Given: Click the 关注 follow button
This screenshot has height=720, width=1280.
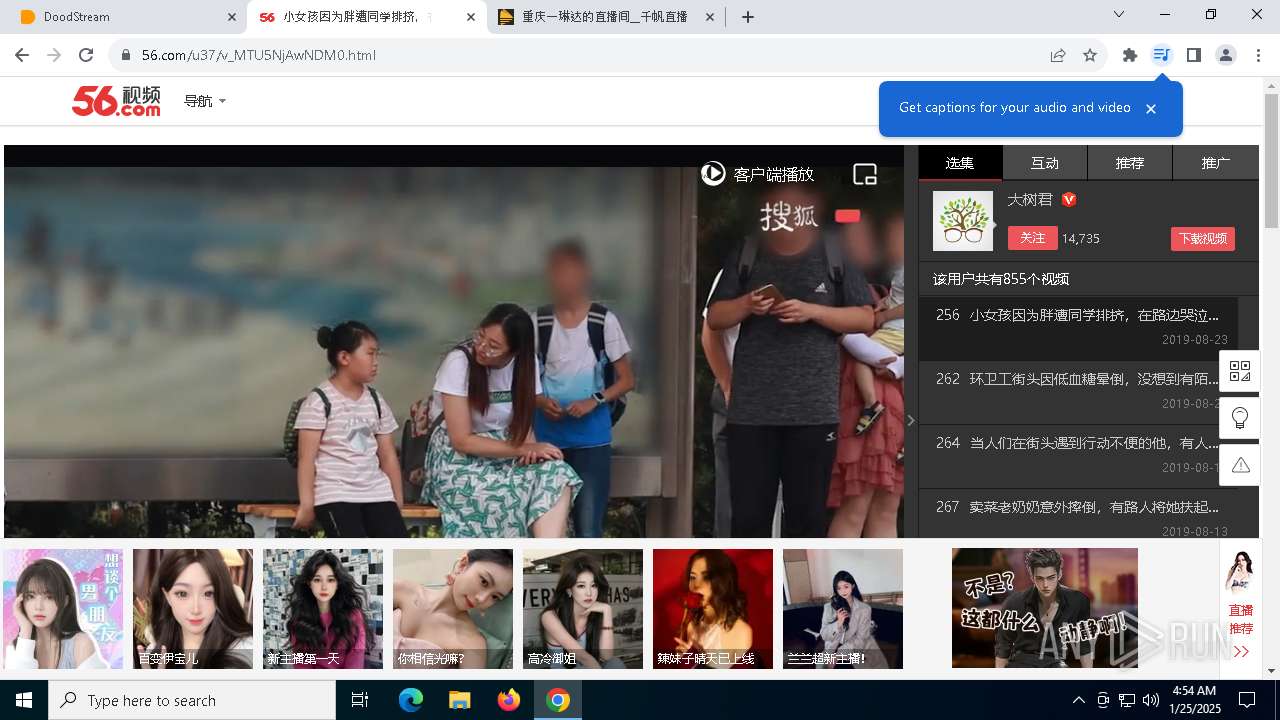Looking at the screenshot, I should point(1032,238).
